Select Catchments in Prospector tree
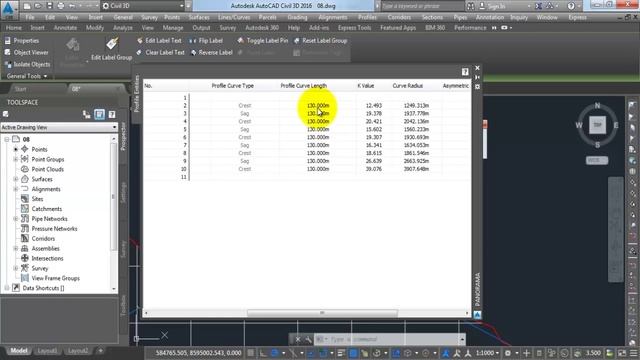Image resolution: width=640 pixels, height=360 pixels. click(x=47, y=209)
